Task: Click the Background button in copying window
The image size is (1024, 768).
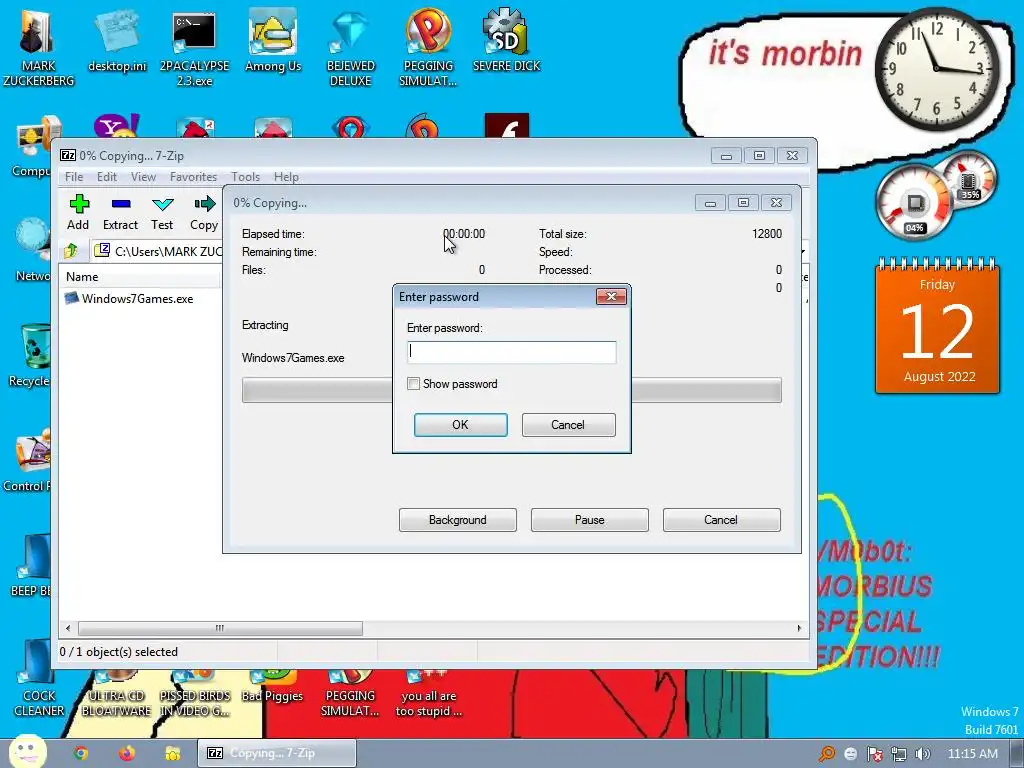Action: (x=458, y=520)
